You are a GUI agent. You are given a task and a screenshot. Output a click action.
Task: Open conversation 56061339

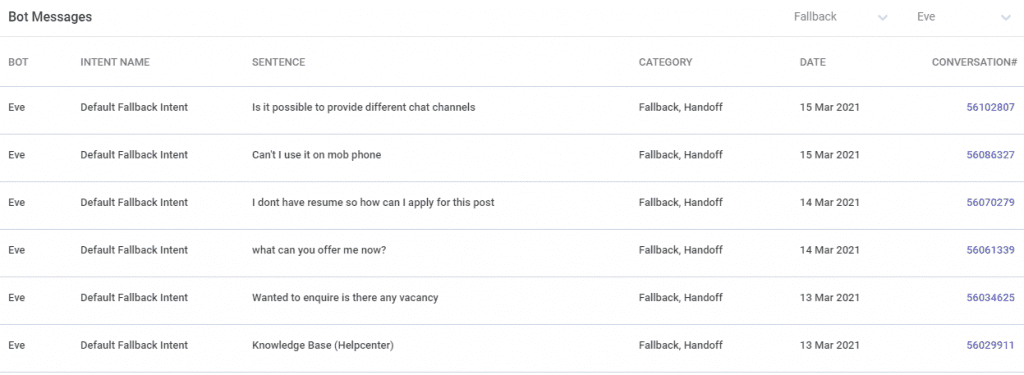tap(990, 250)
